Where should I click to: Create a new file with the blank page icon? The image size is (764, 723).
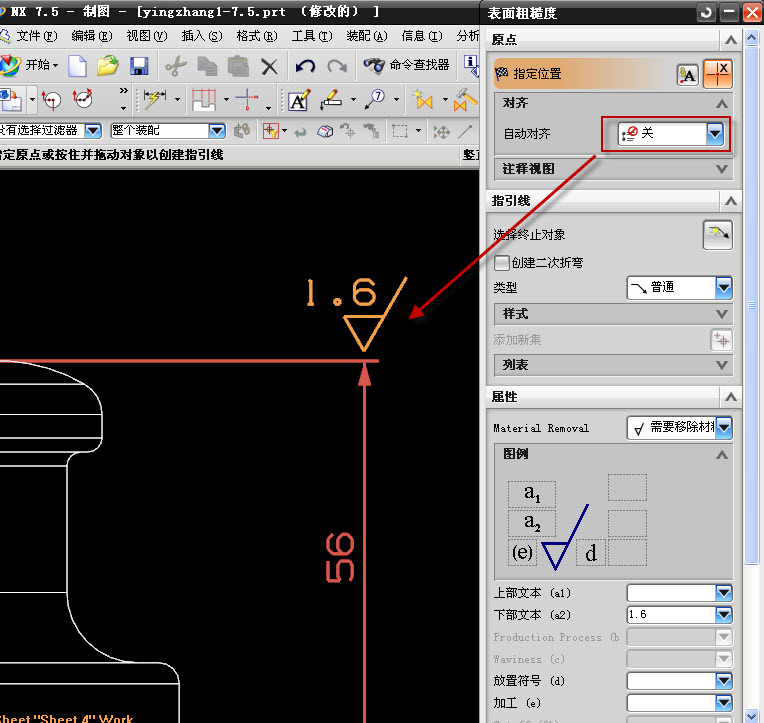77,66
